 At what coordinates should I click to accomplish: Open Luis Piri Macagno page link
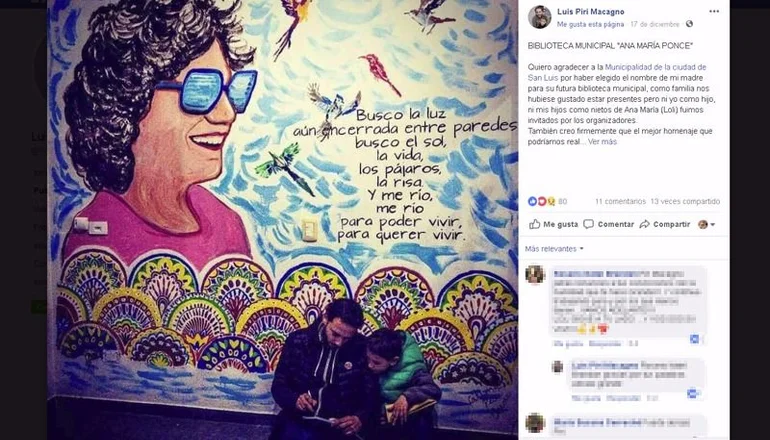pos(591,12)
